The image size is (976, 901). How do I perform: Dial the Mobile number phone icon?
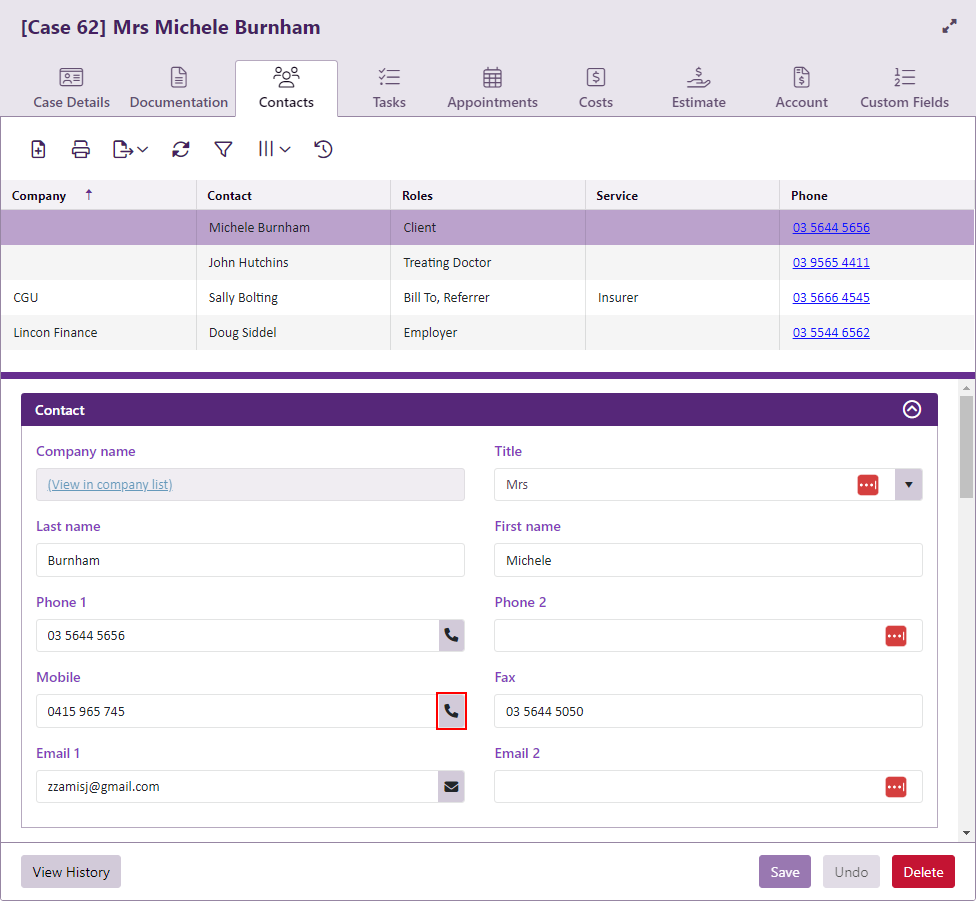(x=451, y=711)
